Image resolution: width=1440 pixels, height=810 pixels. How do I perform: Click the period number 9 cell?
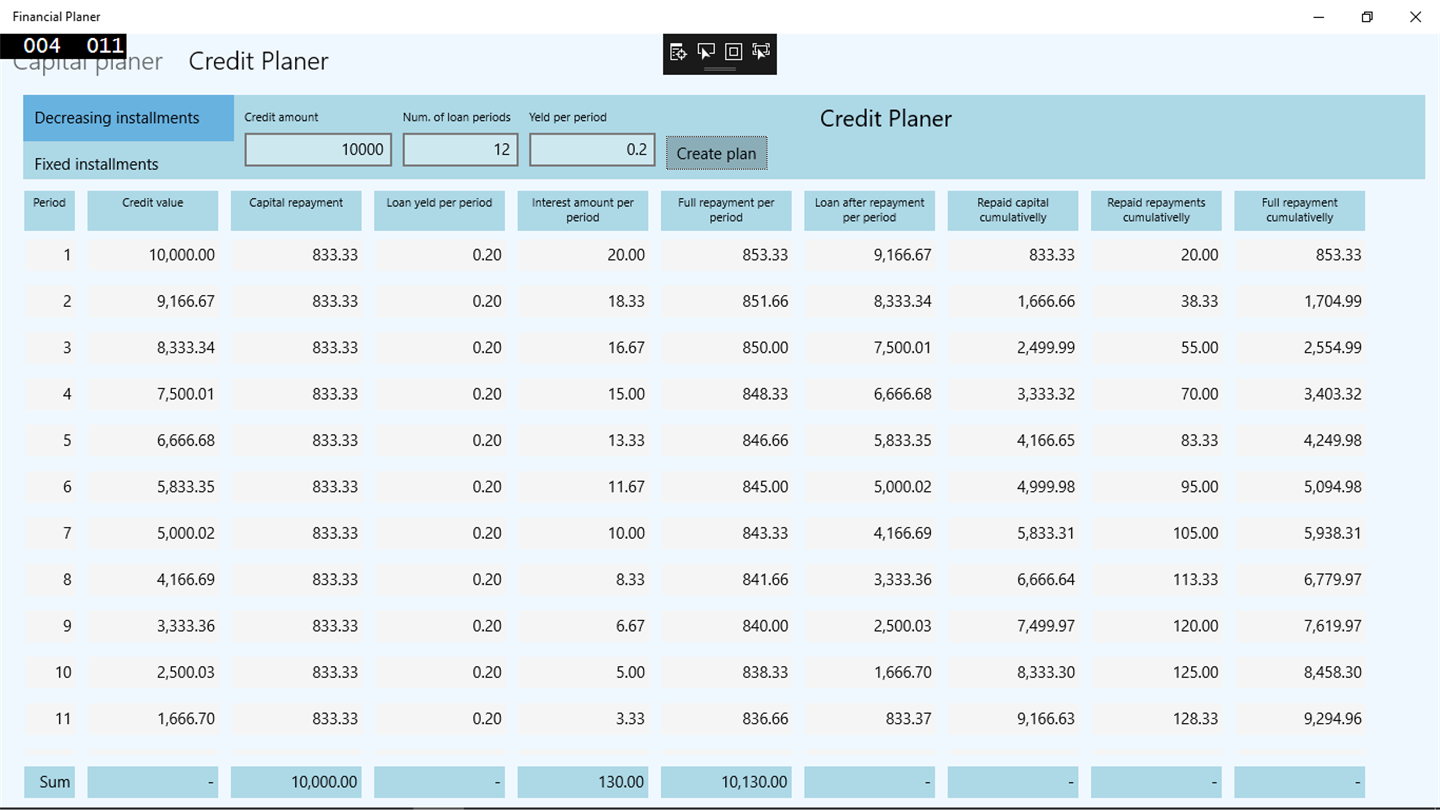pos(49,626)
